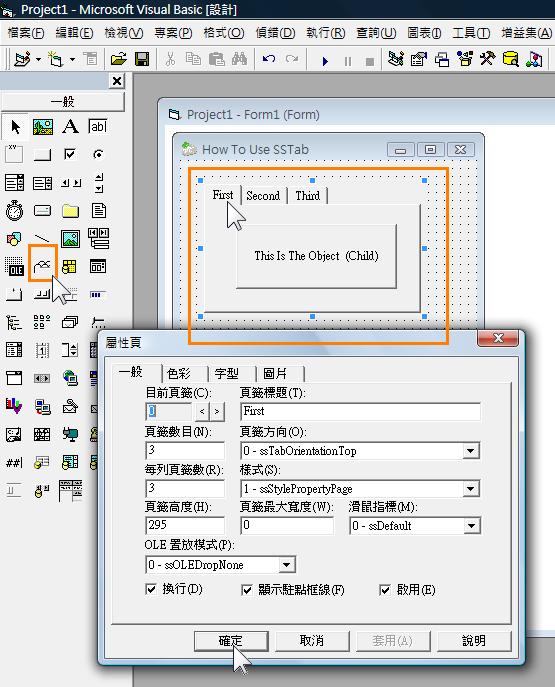This screenshot has width=555, height=687.
Task: Go to previous tab with < stepper
Action: click(202, 411)
